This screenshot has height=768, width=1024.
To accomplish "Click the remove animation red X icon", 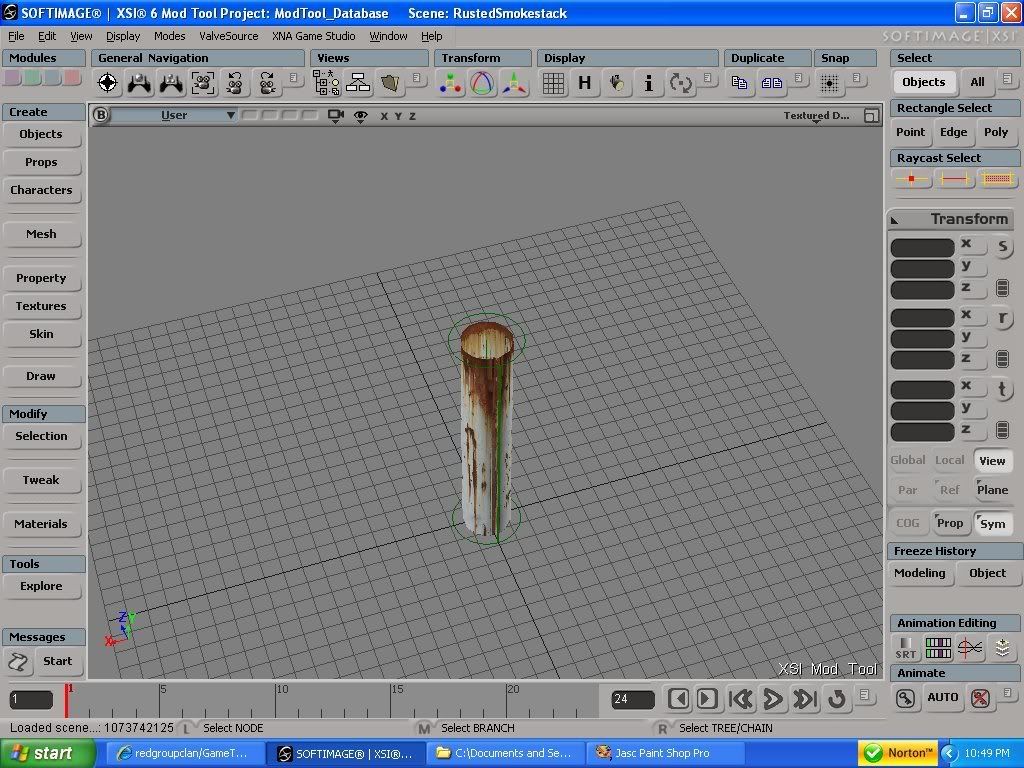I will coord(980,698).
